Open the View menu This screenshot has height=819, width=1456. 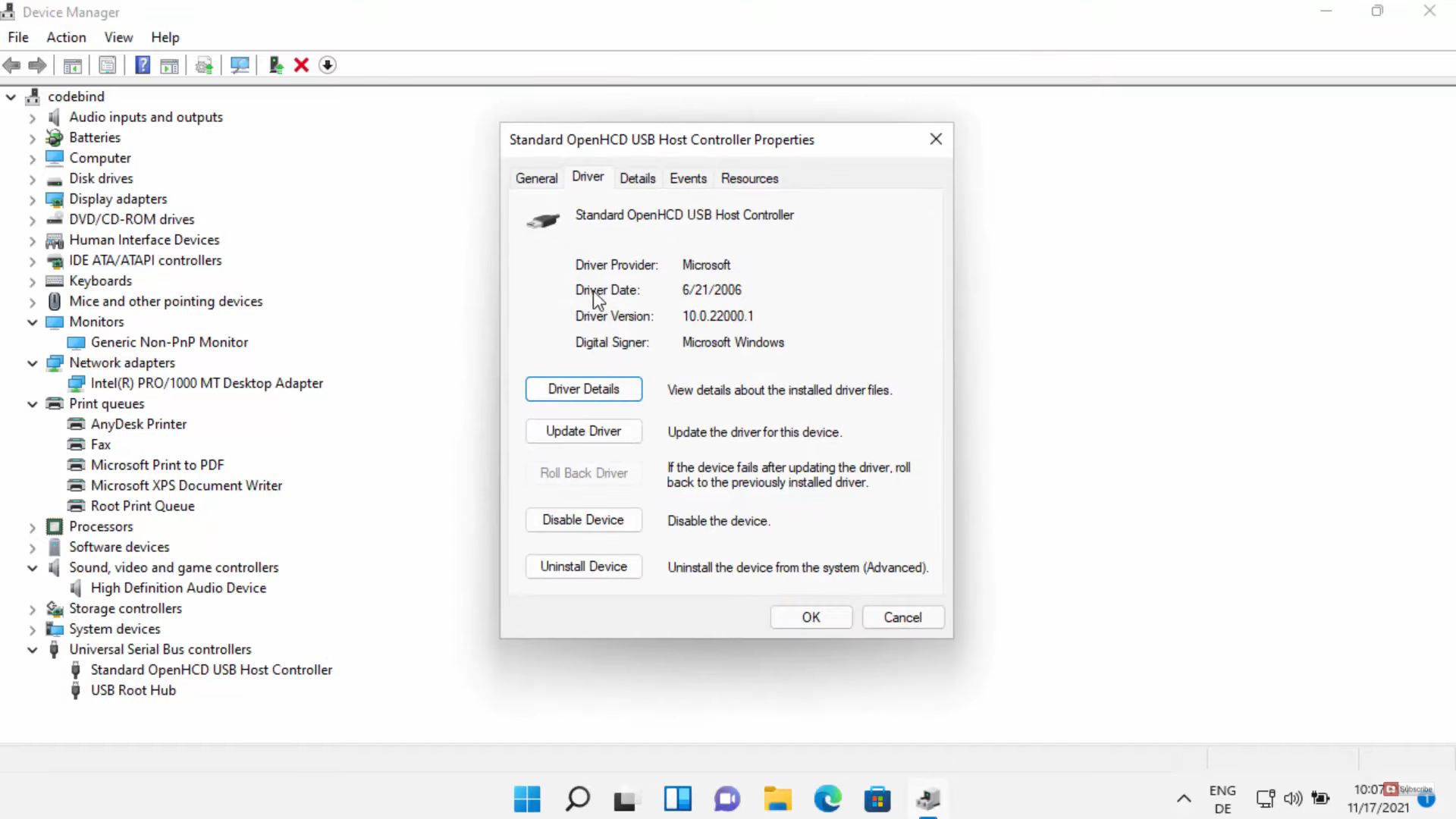click(118, 37)
